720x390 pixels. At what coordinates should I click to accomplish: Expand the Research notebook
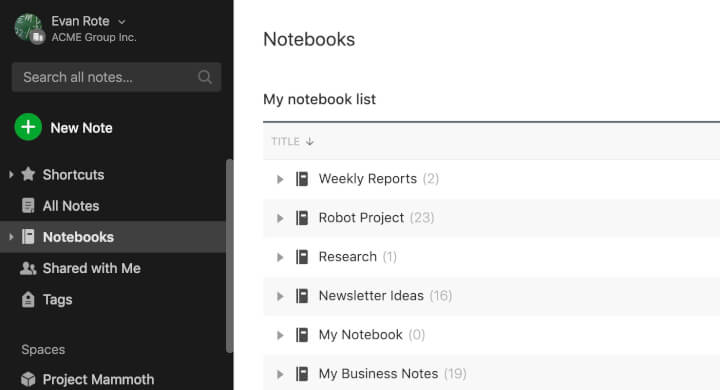(x=280, y=257)
